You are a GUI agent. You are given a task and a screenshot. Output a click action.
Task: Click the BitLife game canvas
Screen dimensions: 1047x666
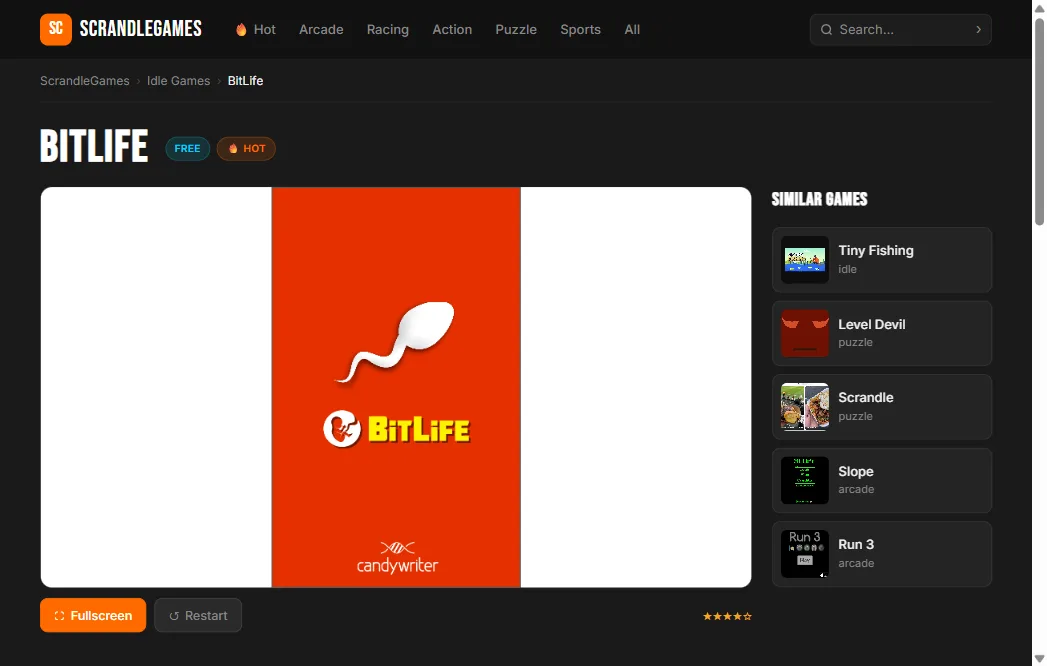[x=396, y=387]
